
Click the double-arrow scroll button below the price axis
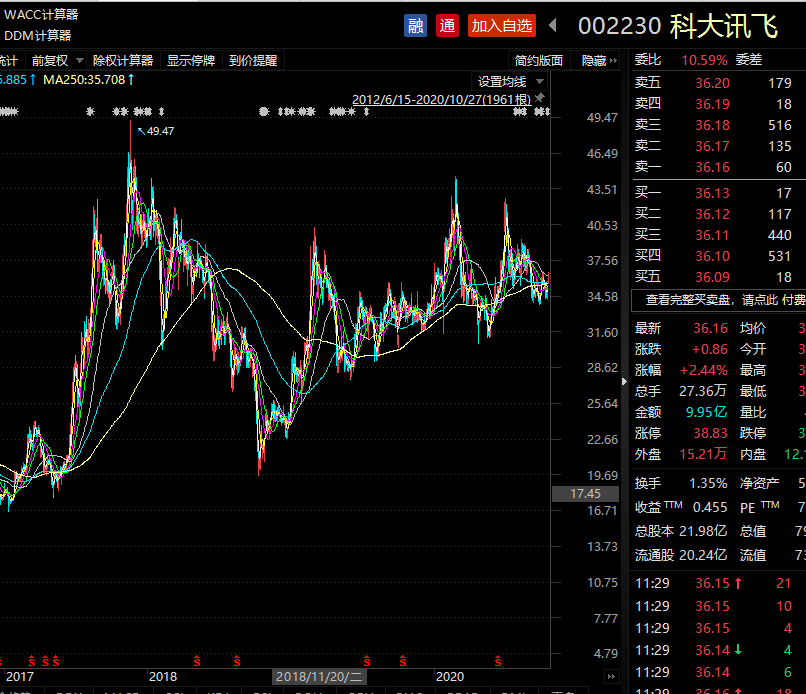(x=611, y=677)
